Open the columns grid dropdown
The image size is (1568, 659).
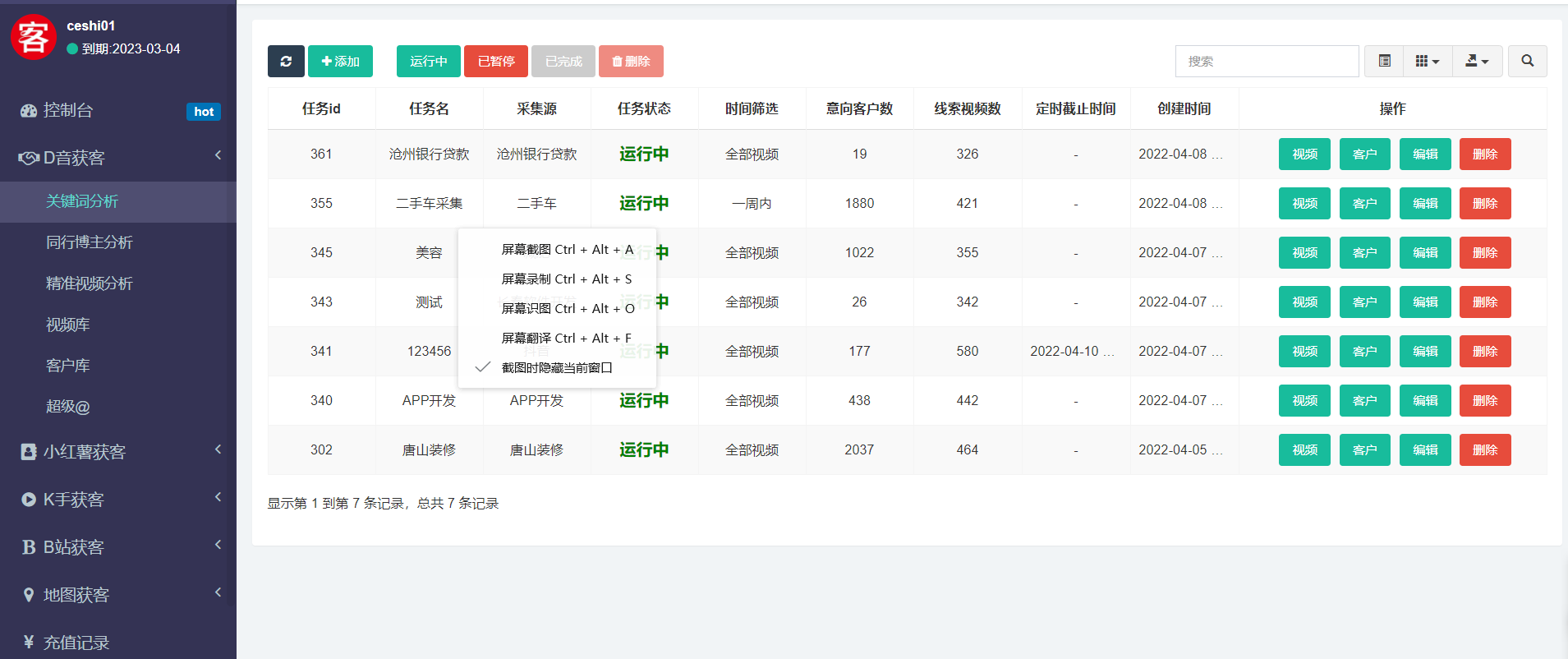(x=1428, y=62)
